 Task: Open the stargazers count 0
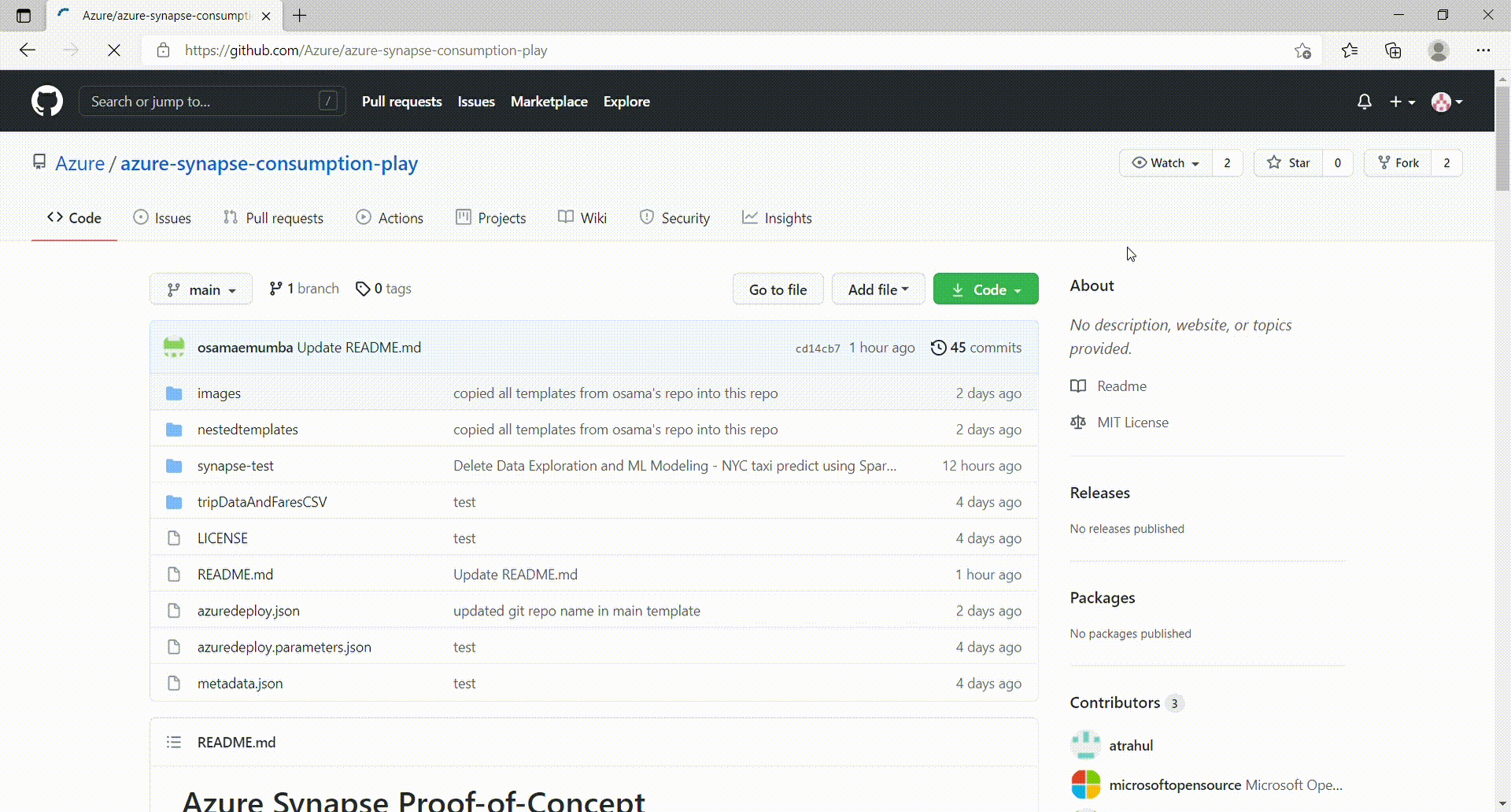tap(1337, 163)
